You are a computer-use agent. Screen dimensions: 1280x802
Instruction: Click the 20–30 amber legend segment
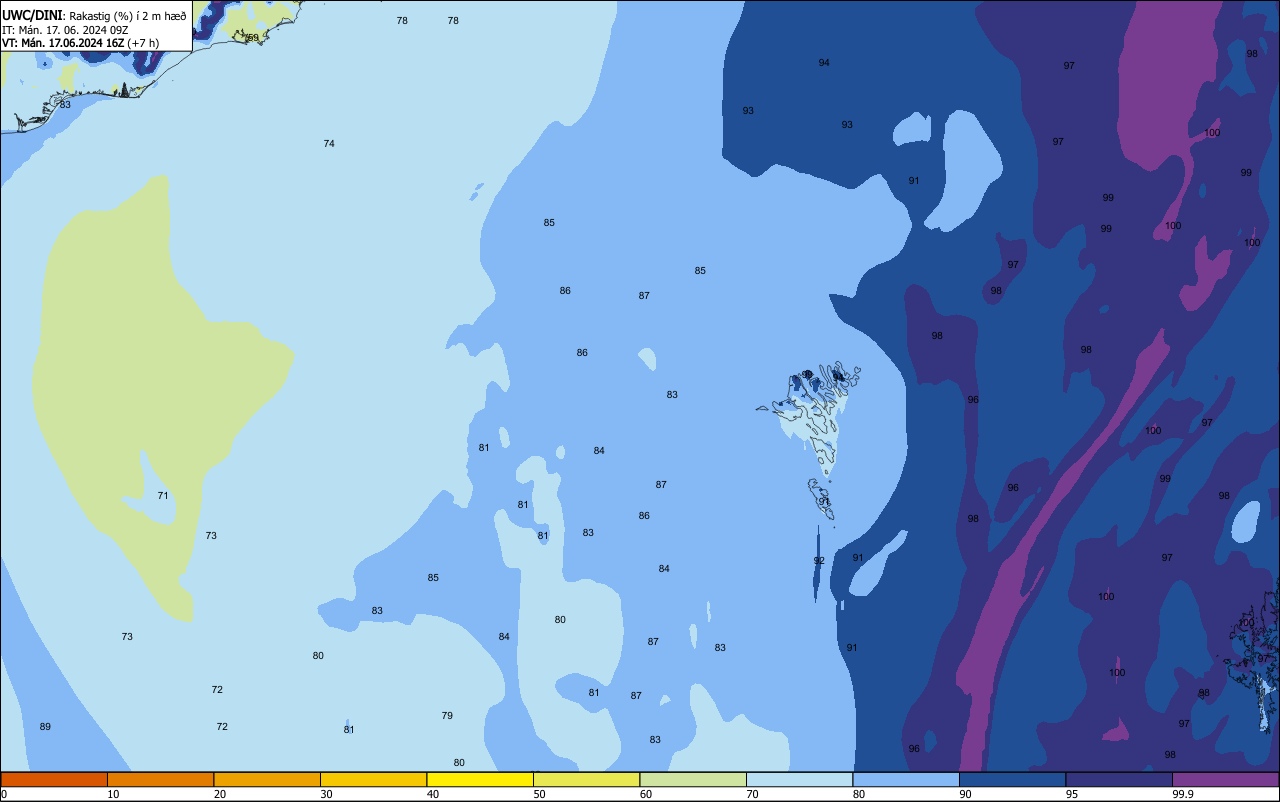267,779
